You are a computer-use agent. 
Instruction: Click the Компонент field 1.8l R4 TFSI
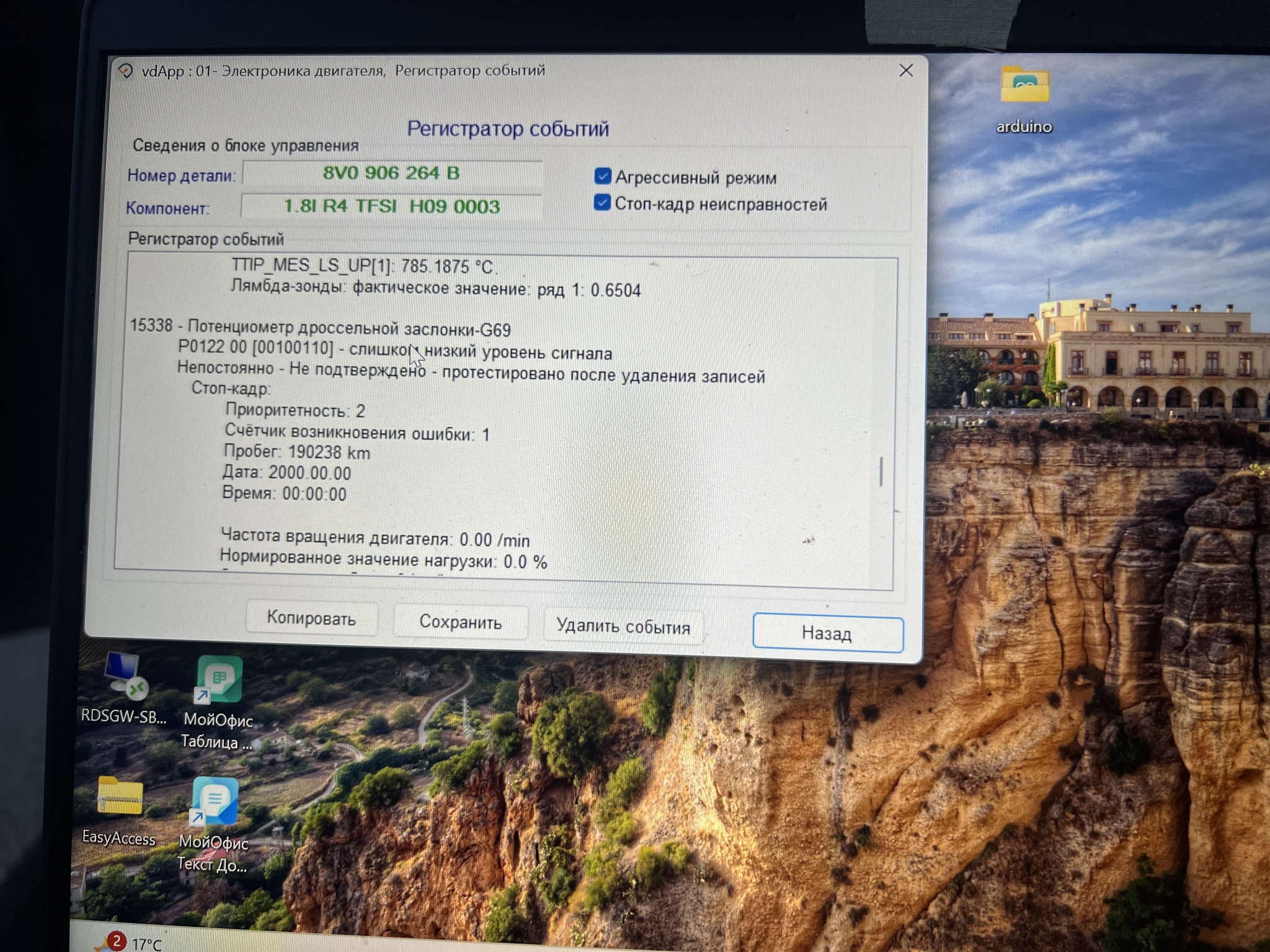tap(391, 206)
